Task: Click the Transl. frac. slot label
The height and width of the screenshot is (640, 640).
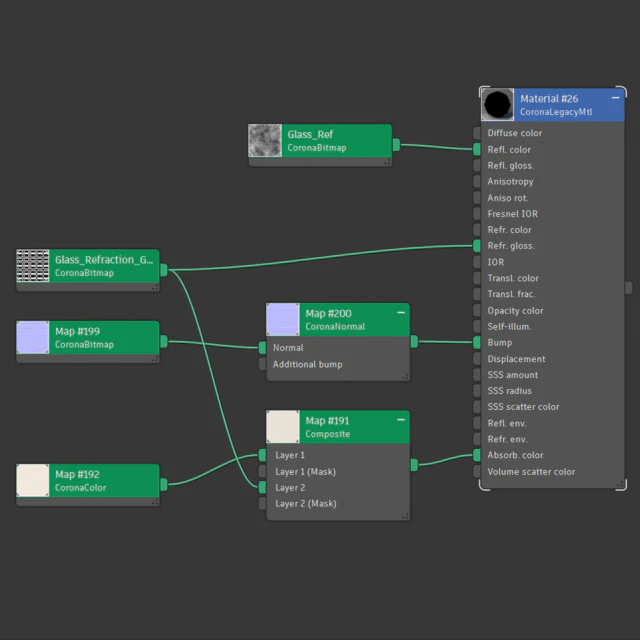Action: coord(511,294)
